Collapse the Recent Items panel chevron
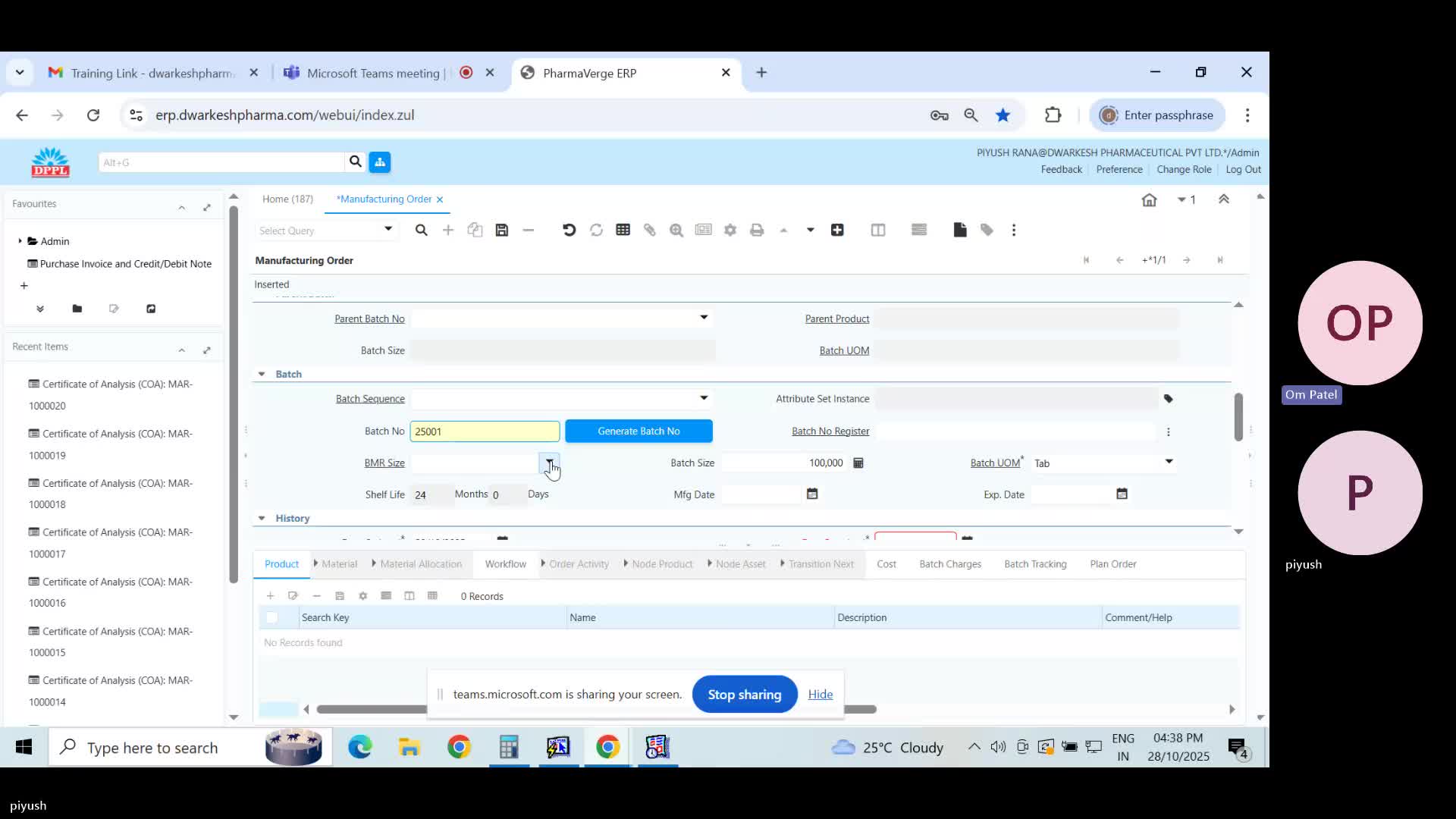The height and width of the screenshot is (819, 1456). (182, 350)
